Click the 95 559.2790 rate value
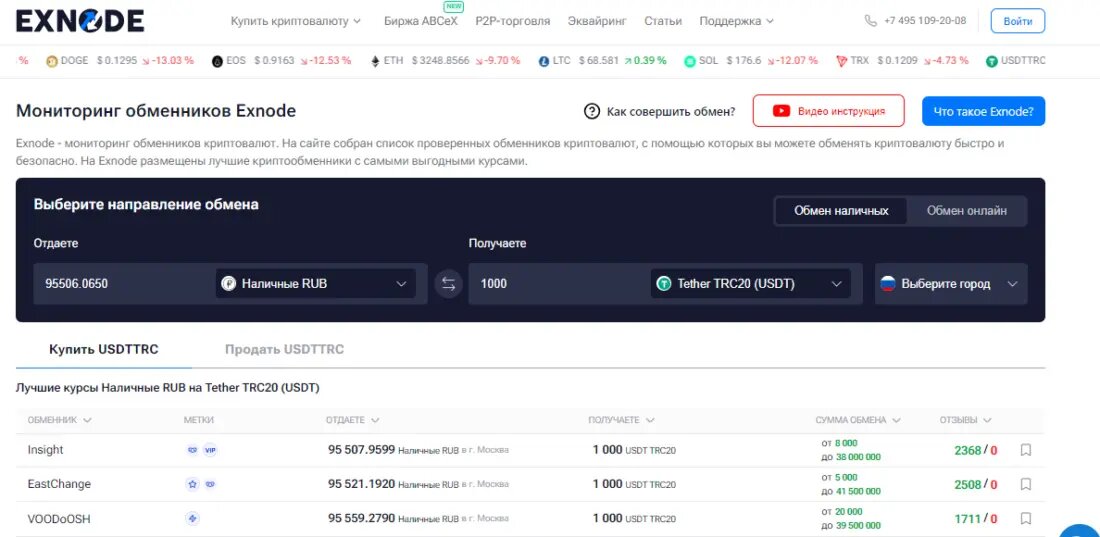The width and height of the screenshot is (1100, 537). point(361,518)
